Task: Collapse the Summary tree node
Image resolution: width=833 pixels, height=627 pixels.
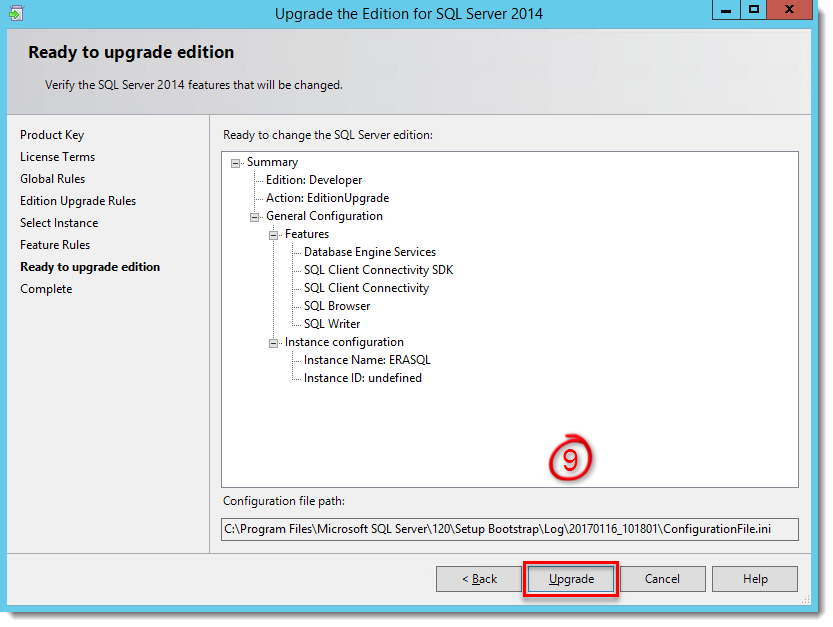Action: pyautogui.click(x=235, y=163)
